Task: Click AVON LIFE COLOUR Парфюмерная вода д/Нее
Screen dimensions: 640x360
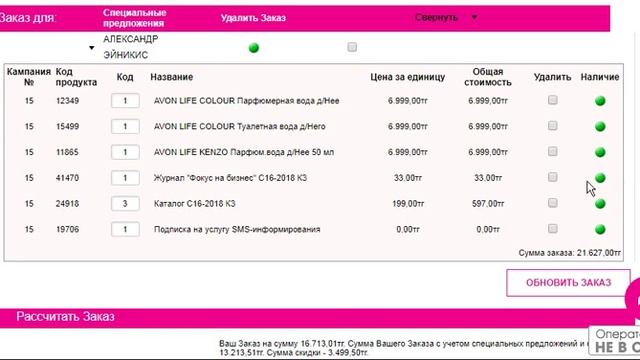Action: click(x=247, y=101)
